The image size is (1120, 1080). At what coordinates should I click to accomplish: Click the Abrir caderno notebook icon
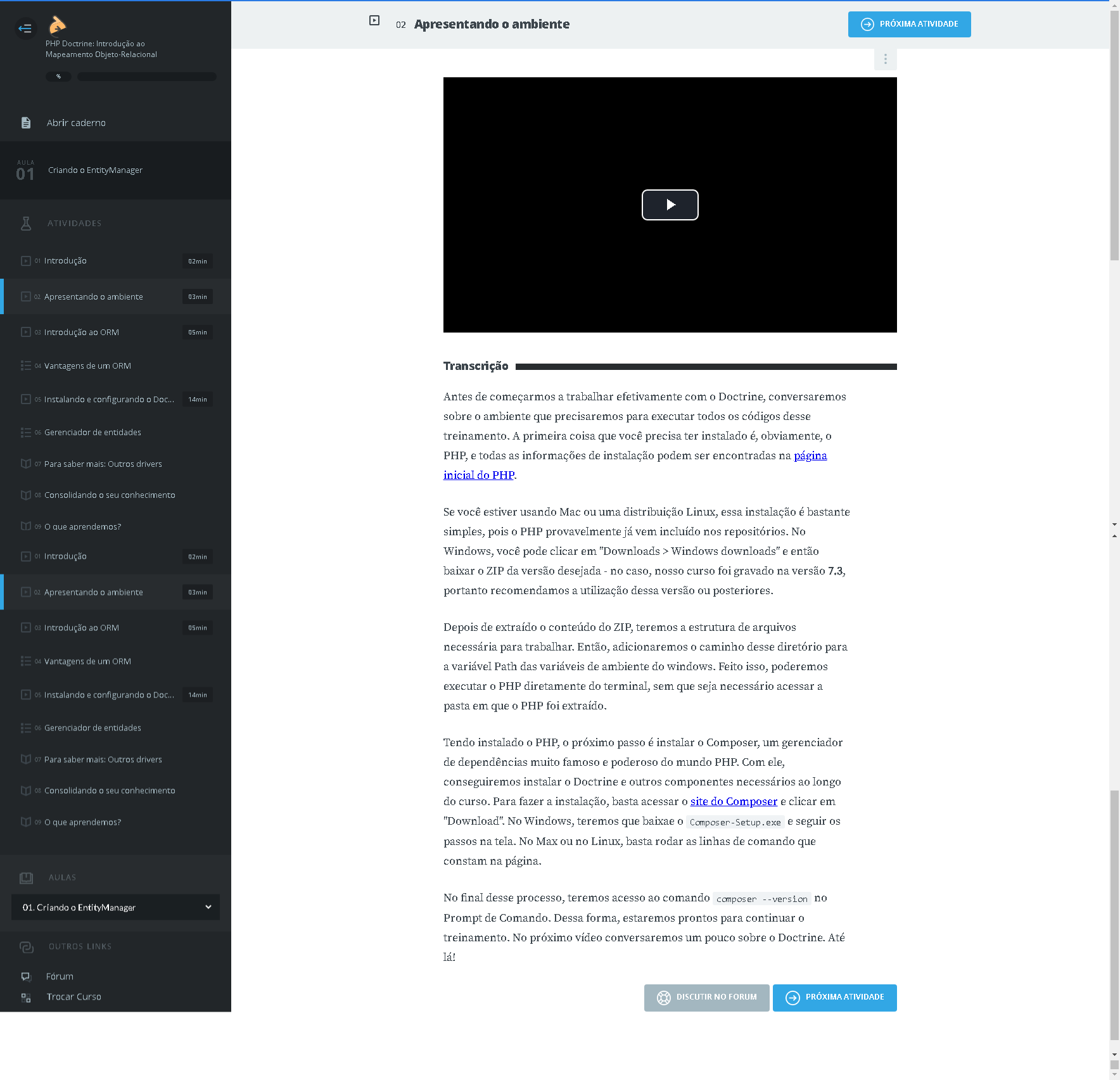pos(26,123)
